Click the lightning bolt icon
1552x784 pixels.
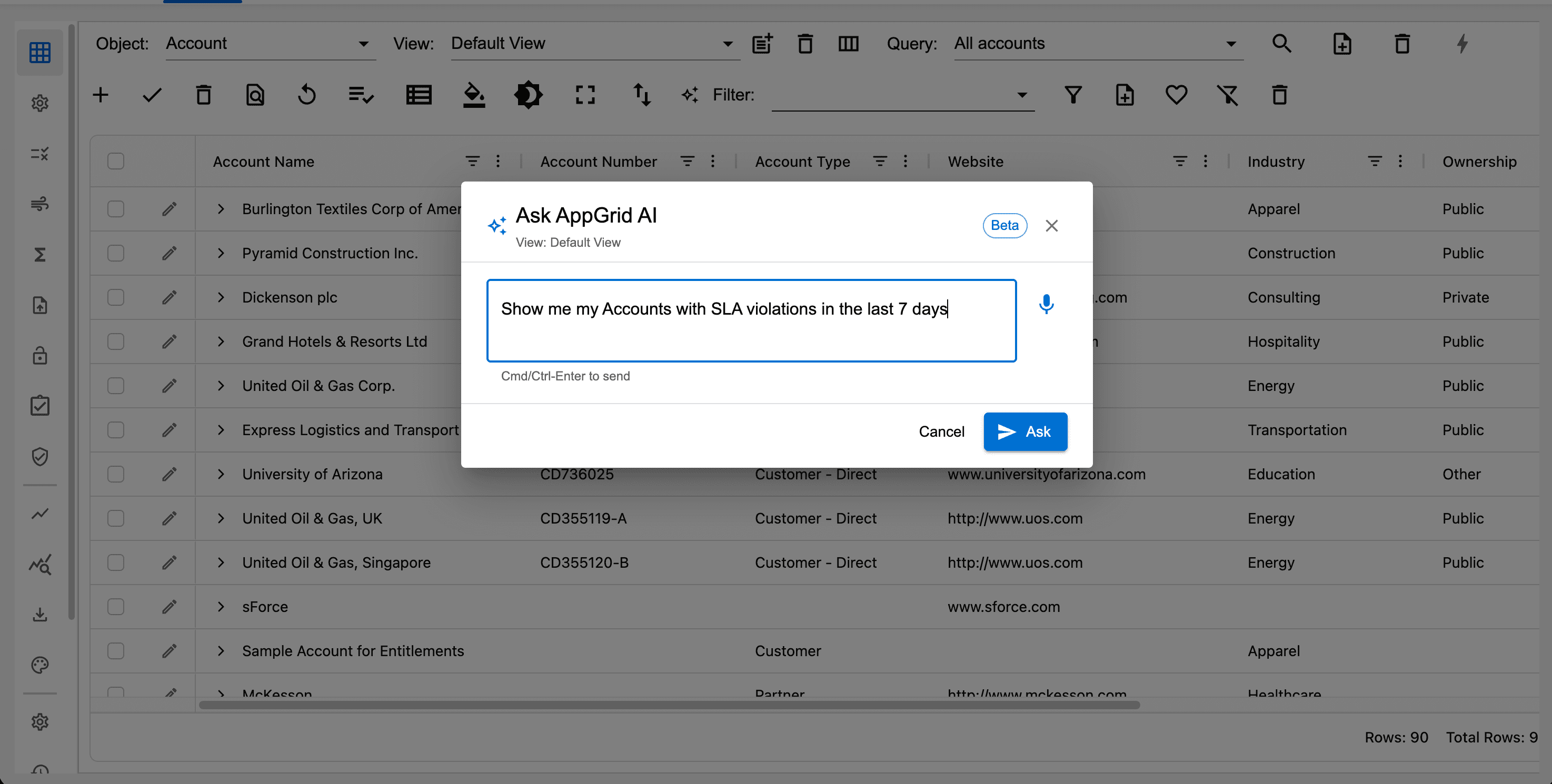click(1462, 43)
